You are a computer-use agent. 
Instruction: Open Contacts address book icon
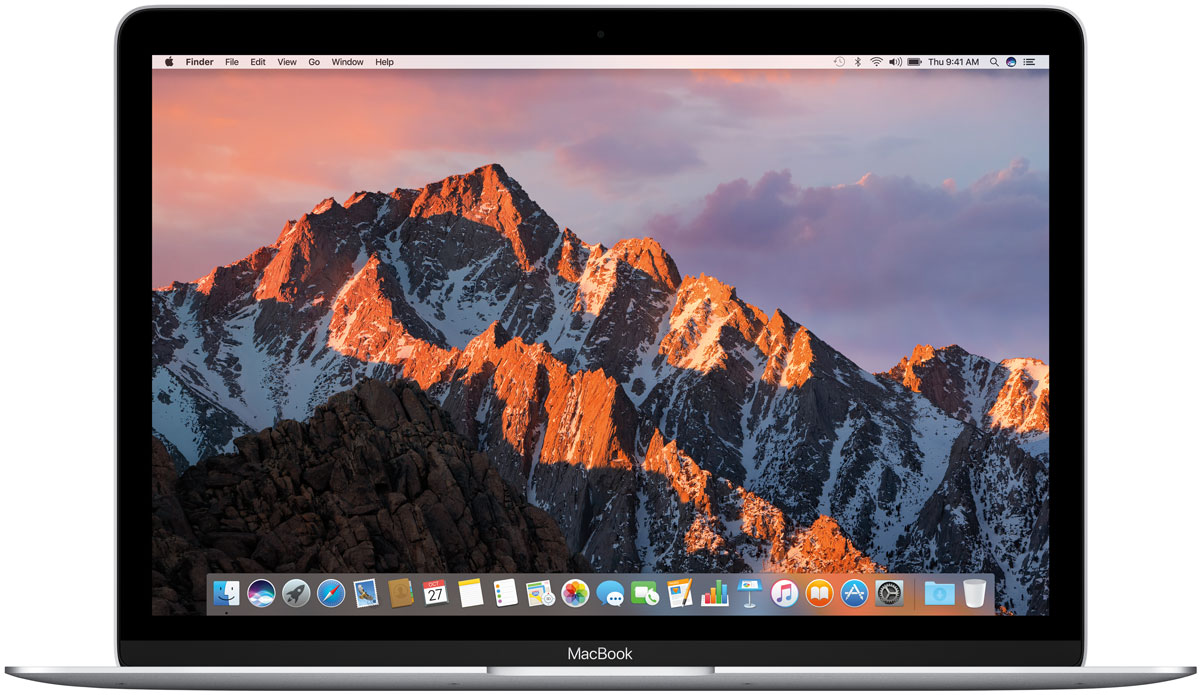point(401,593)
